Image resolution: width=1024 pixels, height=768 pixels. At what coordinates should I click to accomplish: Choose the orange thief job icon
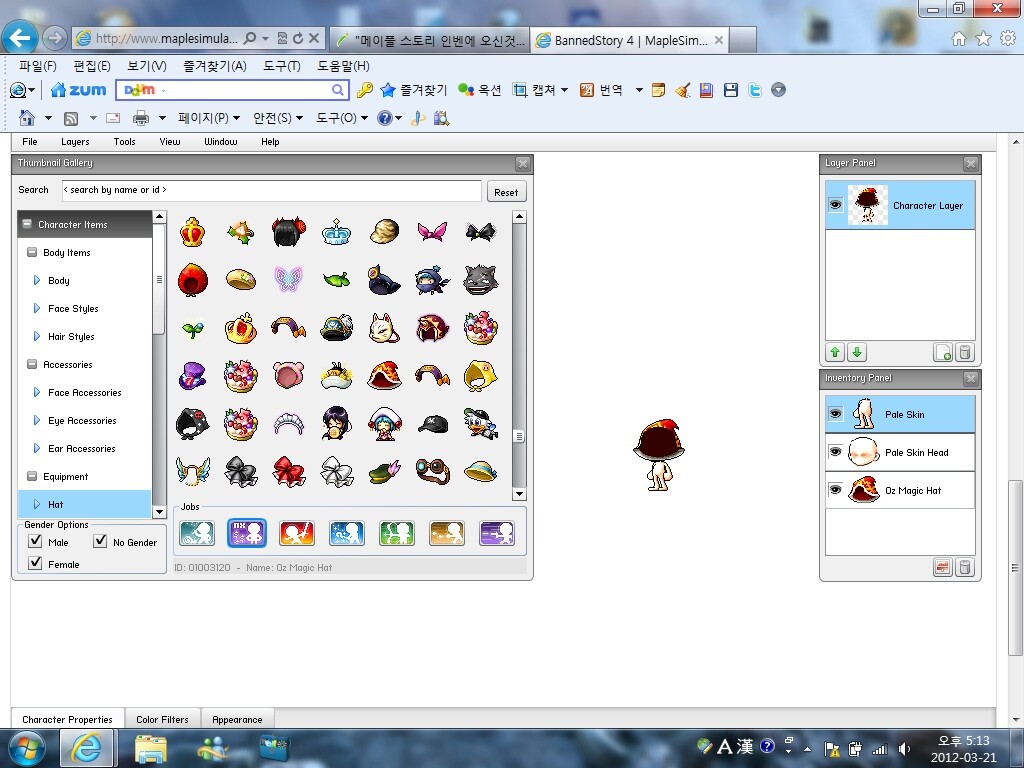447,533
